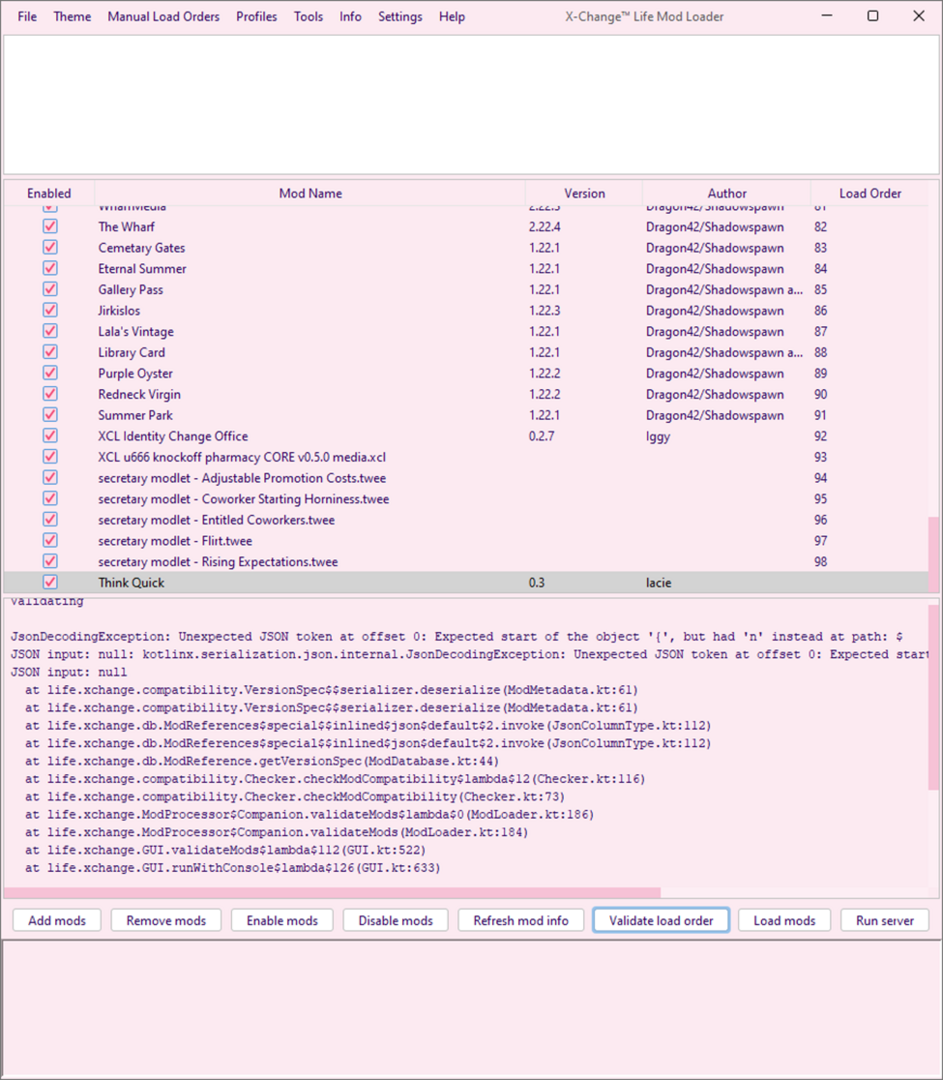943x1080 pixels.
Task: Click the Enable mods button
Action: click(x=282, y=920)
